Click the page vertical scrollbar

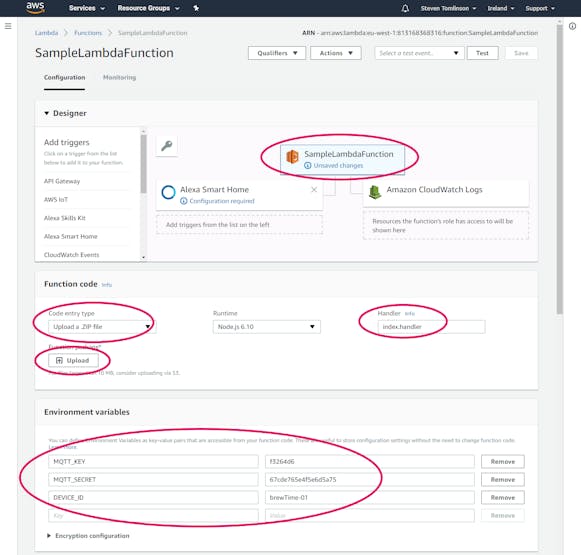pyautogui.click(x=560, y=170)
